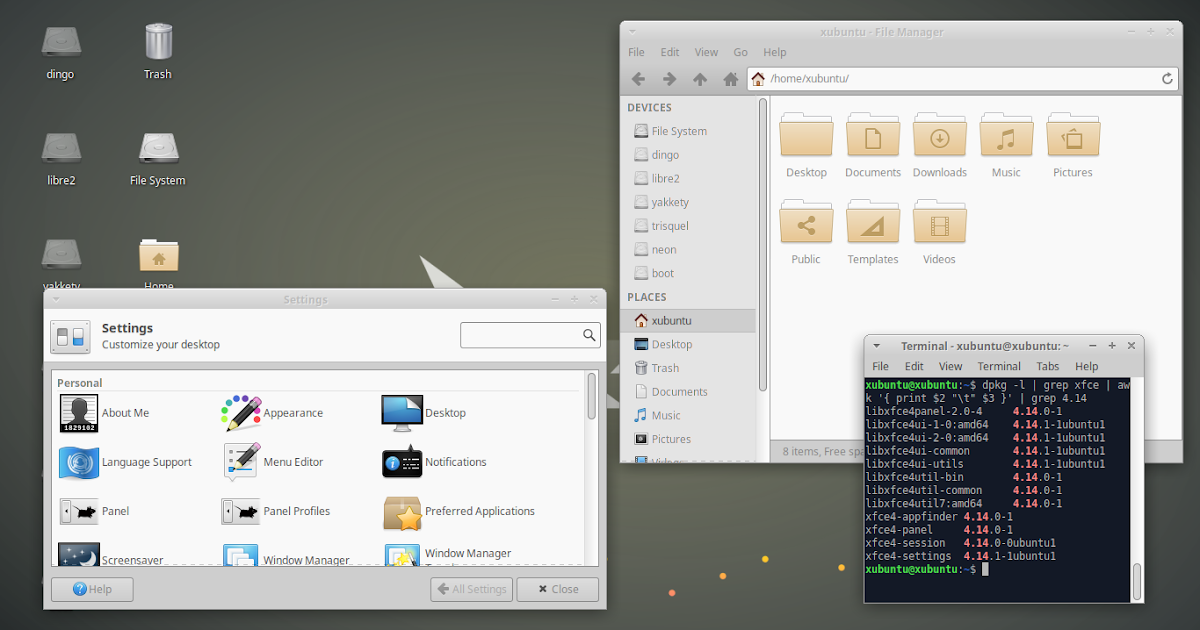This screenshot has height=630, width=1200.
Task: Open Notifications settings
Action: coord(402,462)
